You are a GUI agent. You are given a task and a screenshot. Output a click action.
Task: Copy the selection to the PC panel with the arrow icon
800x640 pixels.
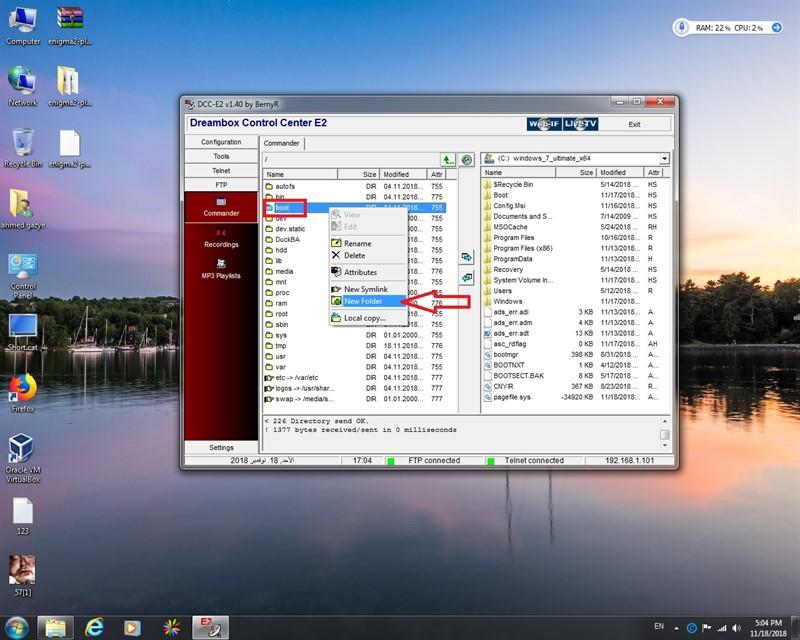coord(466,257)
